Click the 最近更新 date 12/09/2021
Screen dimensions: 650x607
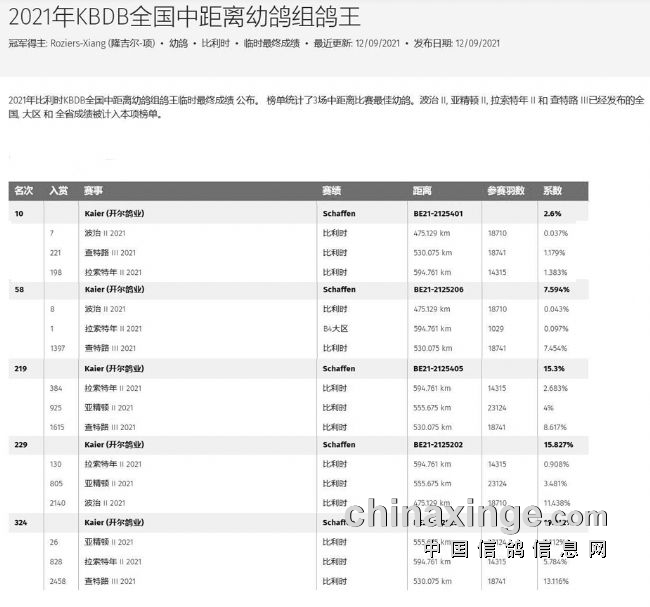coord(377,44)
